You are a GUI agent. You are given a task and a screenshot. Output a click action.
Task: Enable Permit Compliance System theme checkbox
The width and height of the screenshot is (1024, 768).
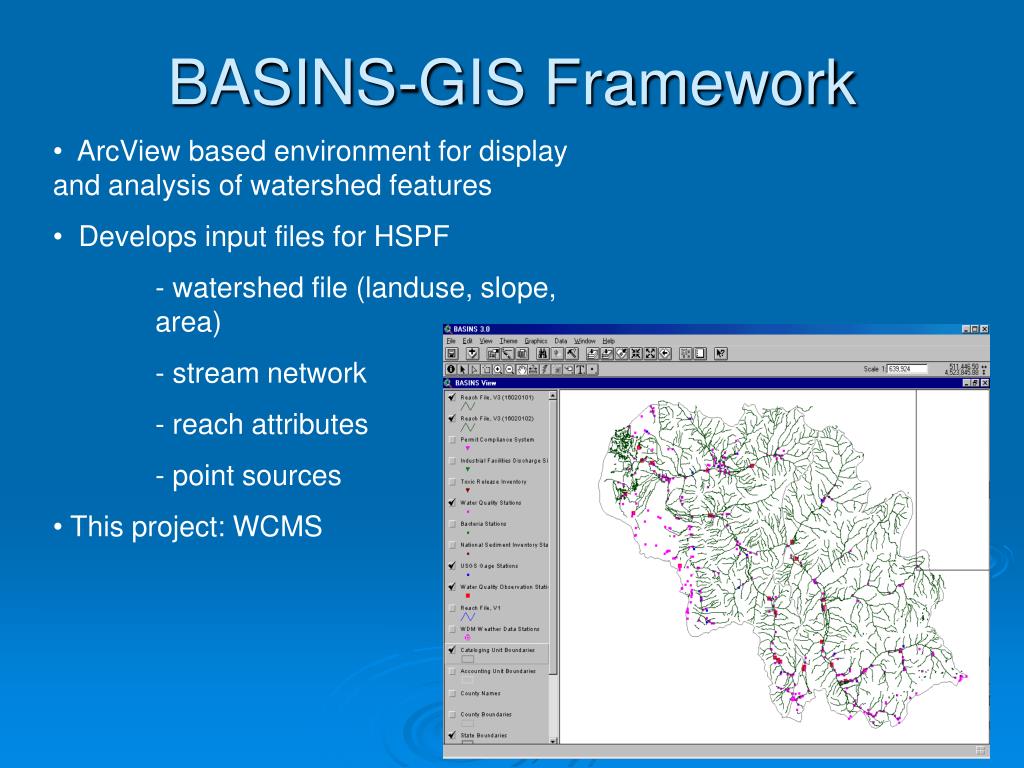pyautogui.click(x=452, y=440)
